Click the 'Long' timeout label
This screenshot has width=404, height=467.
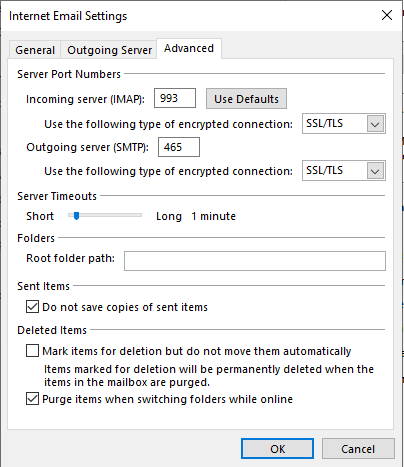(169, 216)
